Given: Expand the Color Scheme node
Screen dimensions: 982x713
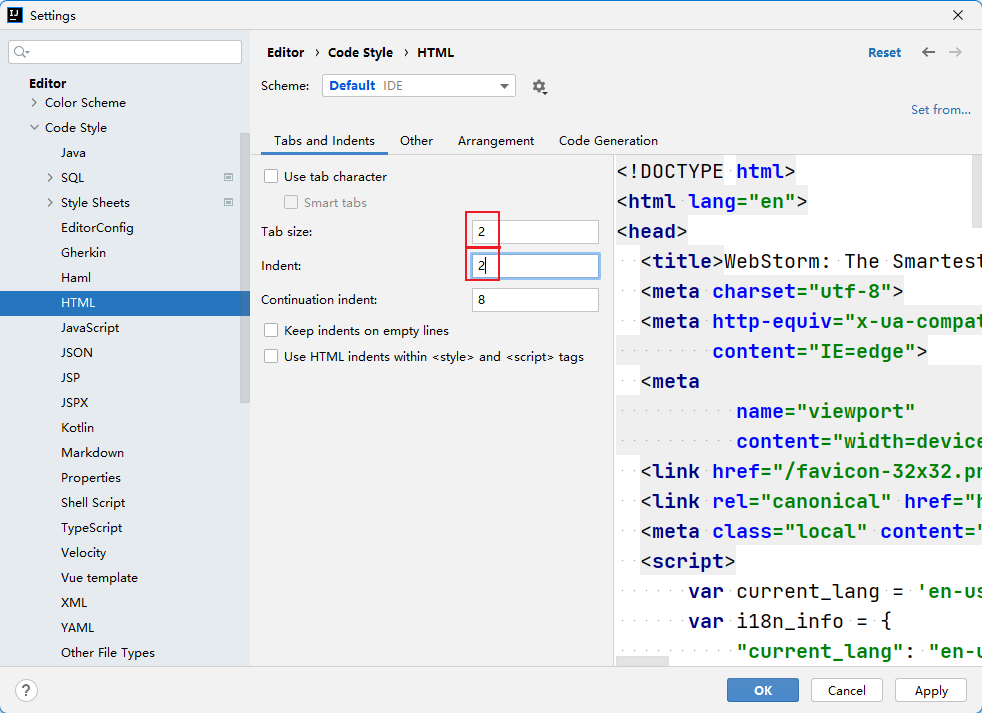Looking at the screenshot, I should (34, 102).
